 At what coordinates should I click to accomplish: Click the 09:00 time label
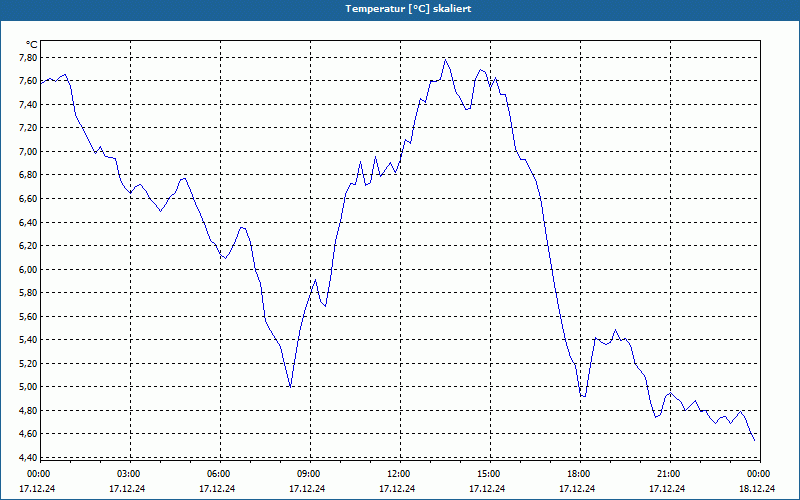tap(309, 474)
